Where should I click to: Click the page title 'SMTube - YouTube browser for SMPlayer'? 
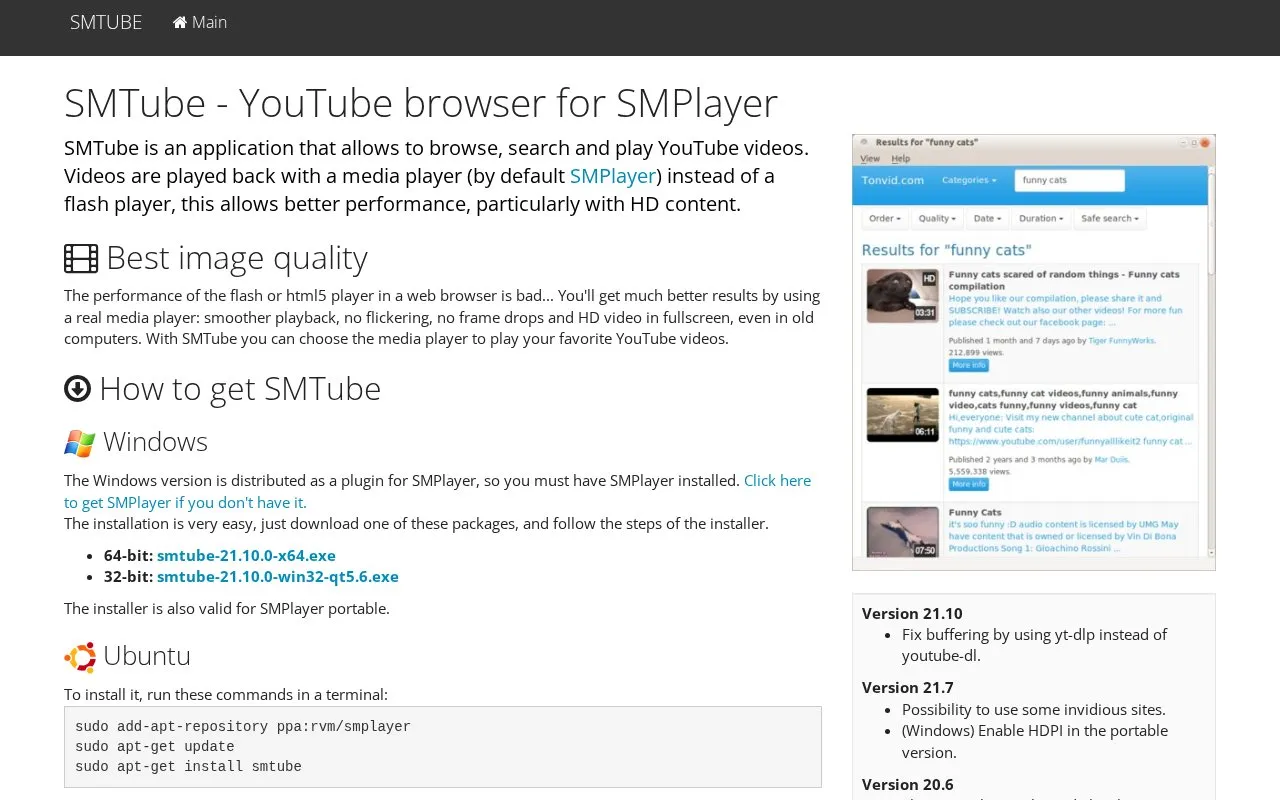[x=421, y=103]
